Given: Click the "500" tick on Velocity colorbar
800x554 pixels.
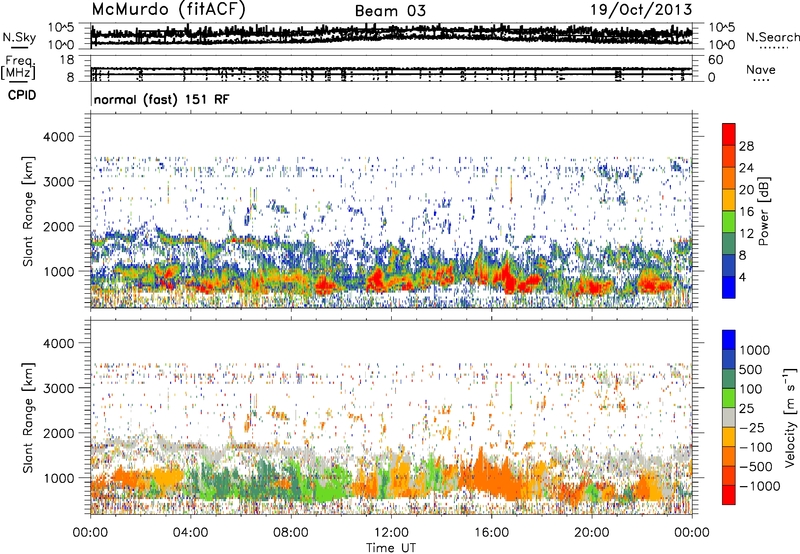Looking at the screenshot, I should 751,370.
